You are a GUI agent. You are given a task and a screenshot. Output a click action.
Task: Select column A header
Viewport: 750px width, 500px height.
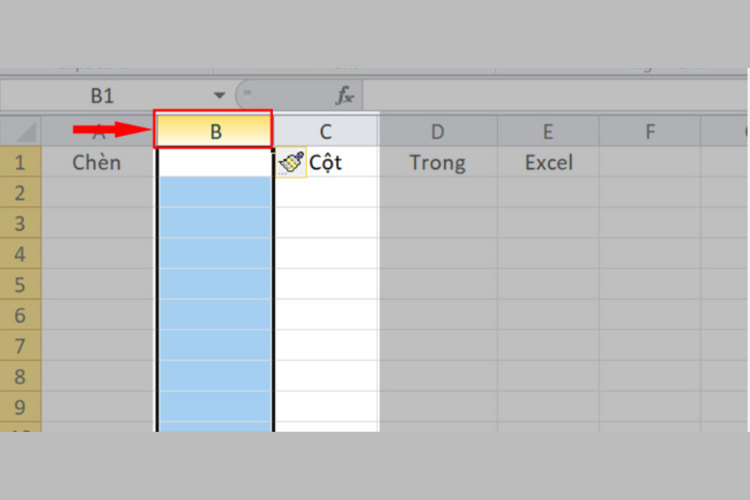coord(97,132)
